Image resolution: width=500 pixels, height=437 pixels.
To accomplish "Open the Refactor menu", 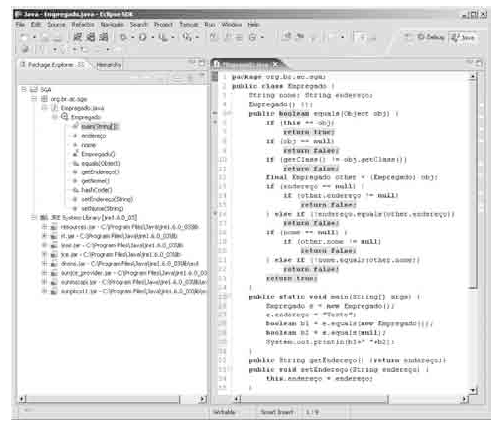I will pos(83,25).
